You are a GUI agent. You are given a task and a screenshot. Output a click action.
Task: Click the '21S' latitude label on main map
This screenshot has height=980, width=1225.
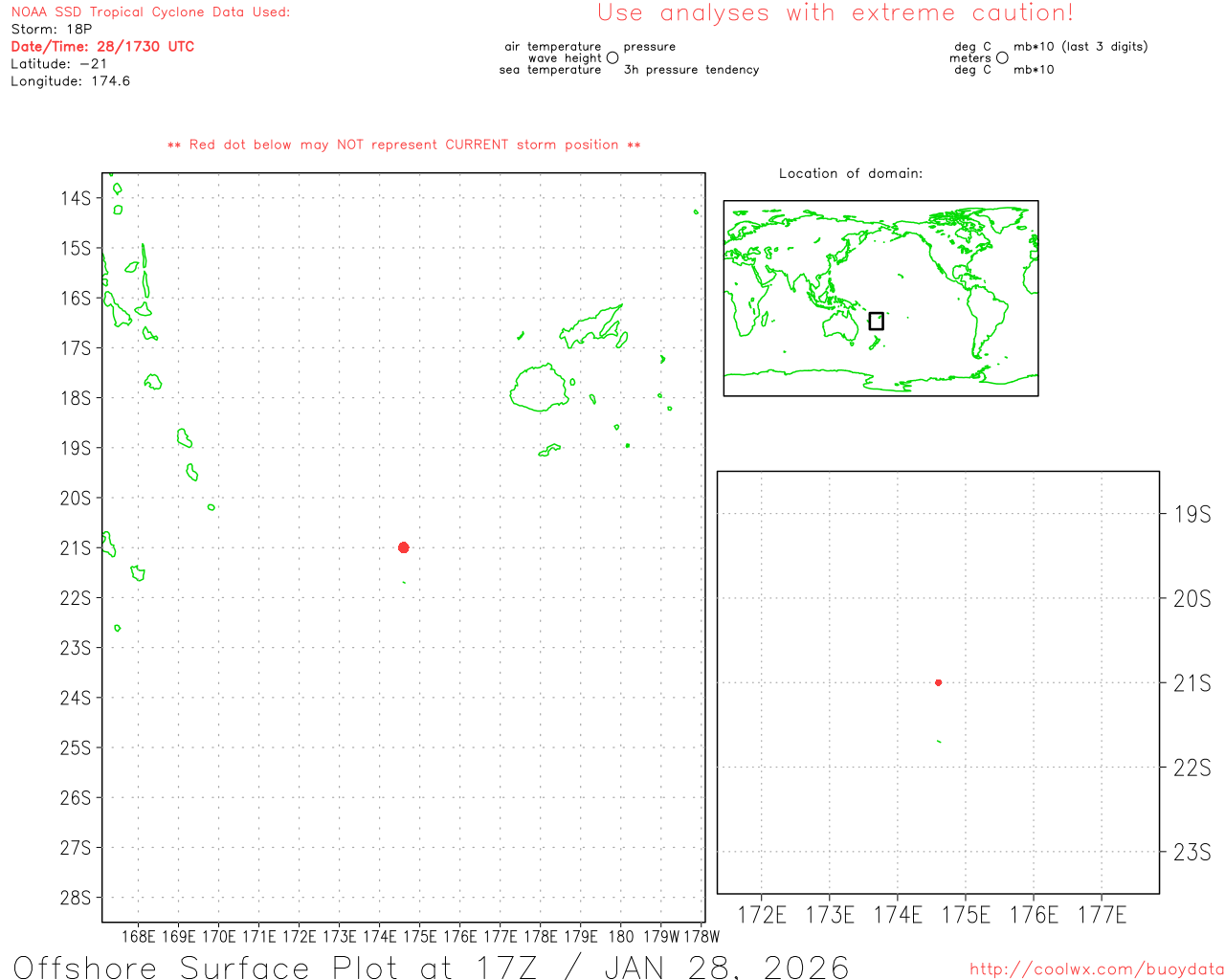76,548
